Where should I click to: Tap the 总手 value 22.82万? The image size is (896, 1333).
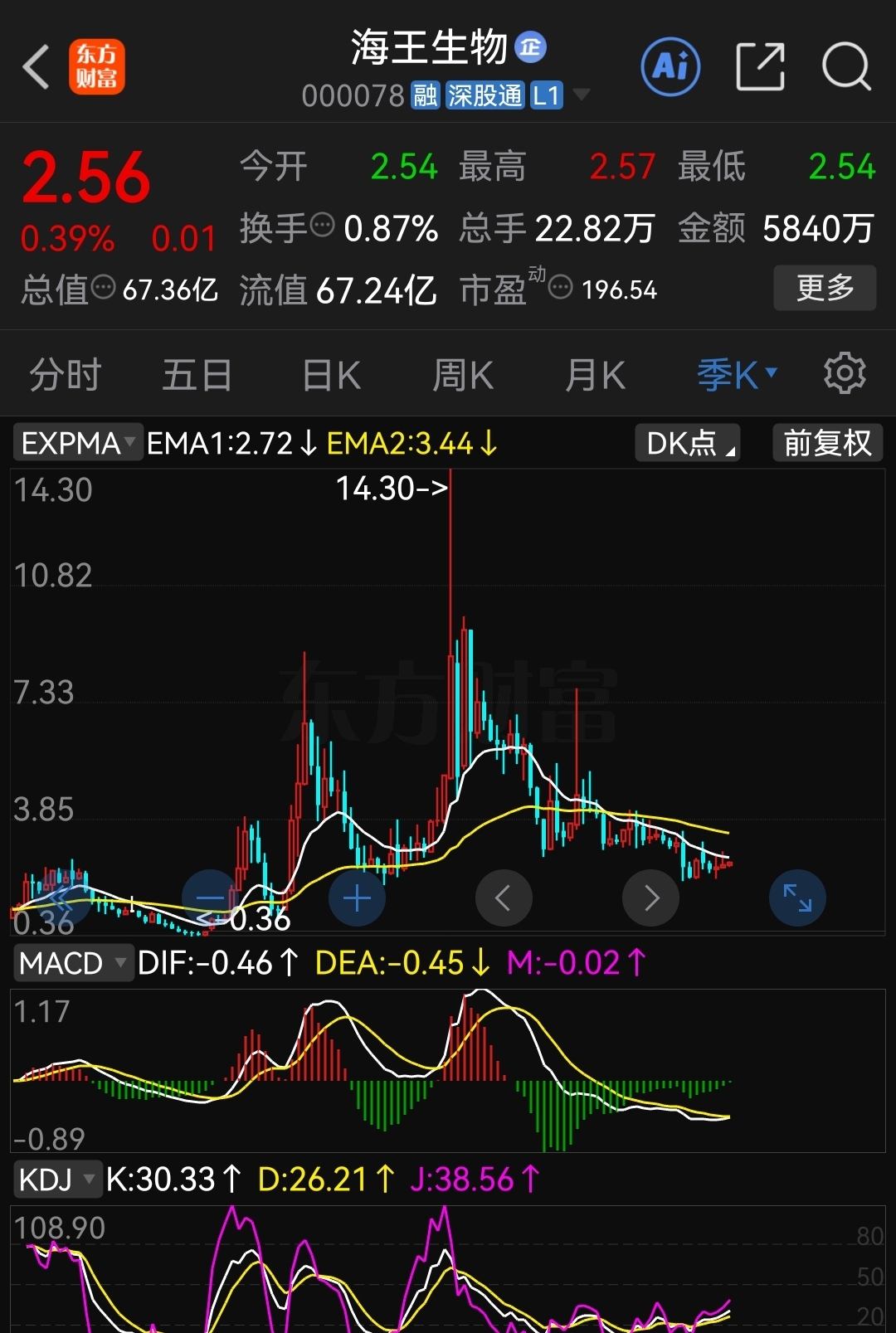click(x=595, y=228)
